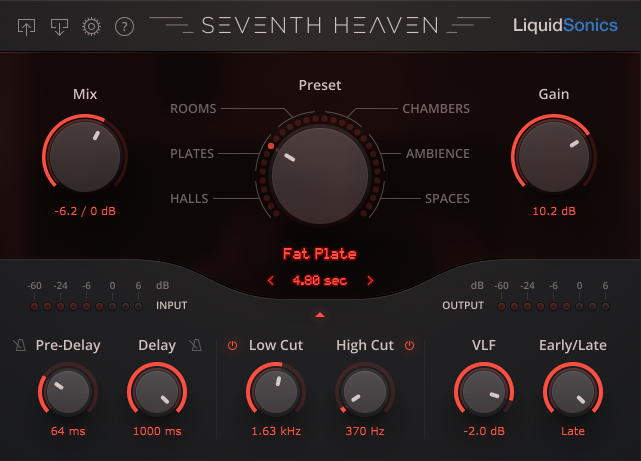Click the 4.80 sec decay time value
The width and height of the screenshot is (641, 461).
coord(320,281)
